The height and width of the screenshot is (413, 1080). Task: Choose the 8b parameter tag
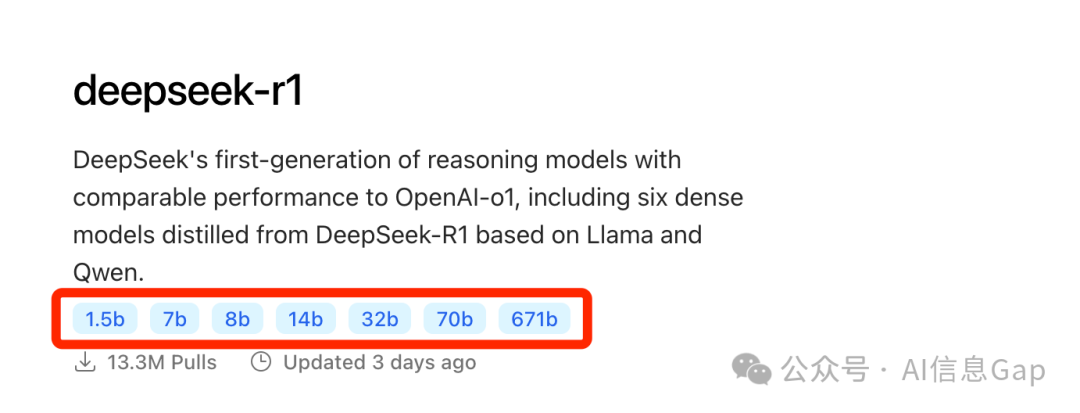(x=237, y=319)
